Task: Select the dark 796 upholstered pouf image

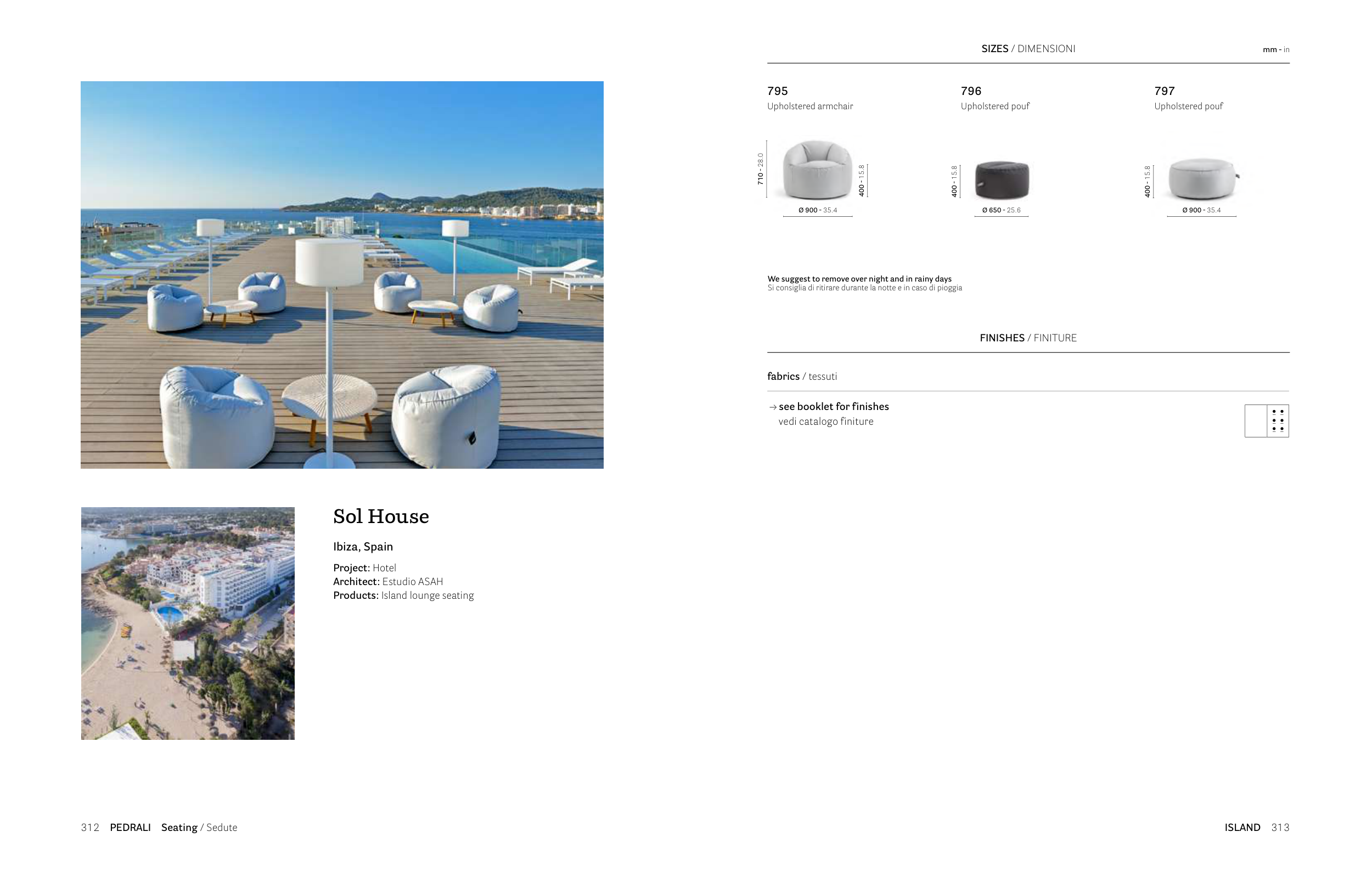Action: 1002,181
